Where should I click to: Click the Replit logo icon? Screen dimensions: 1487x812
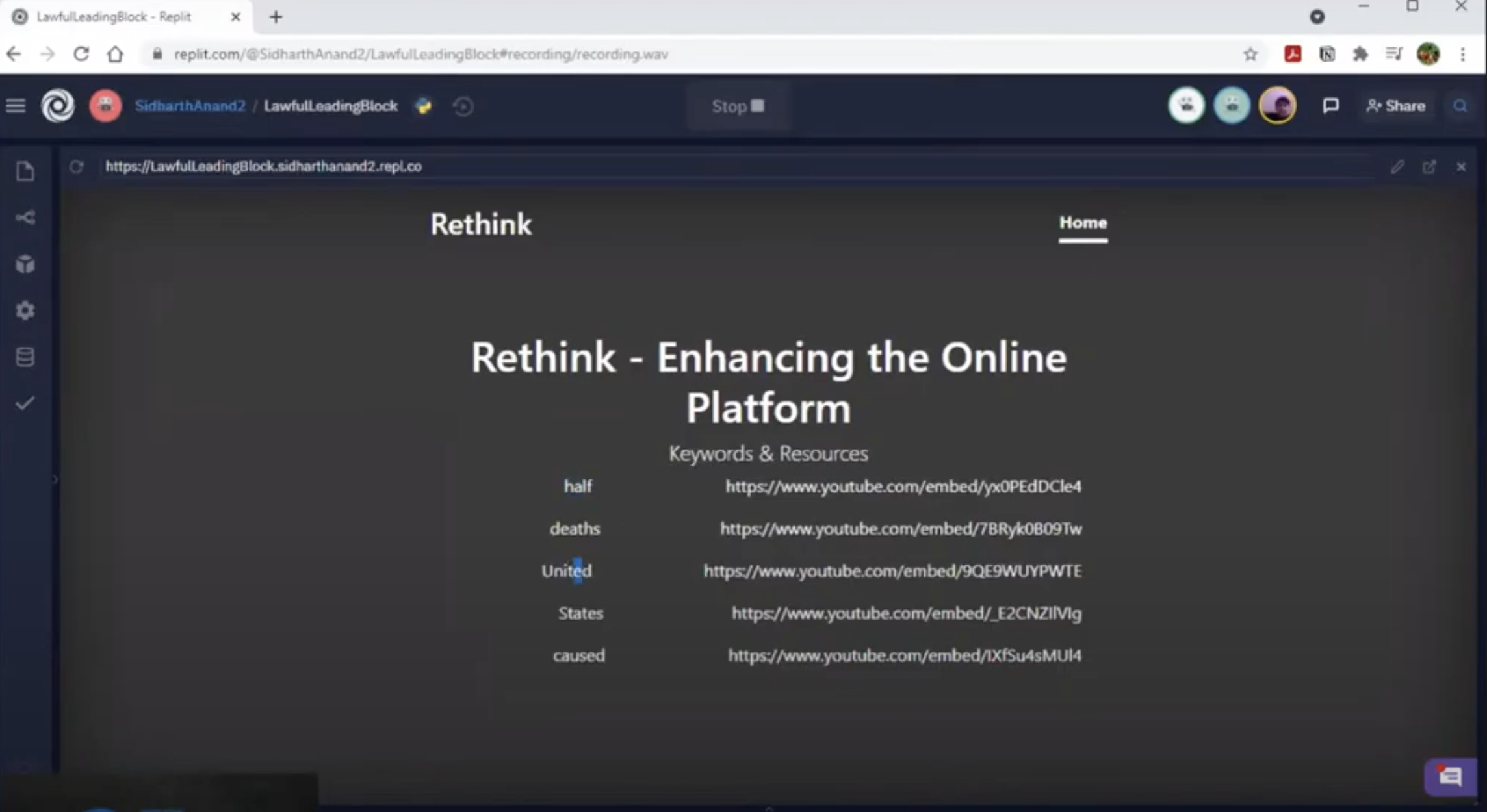(58, 106)
